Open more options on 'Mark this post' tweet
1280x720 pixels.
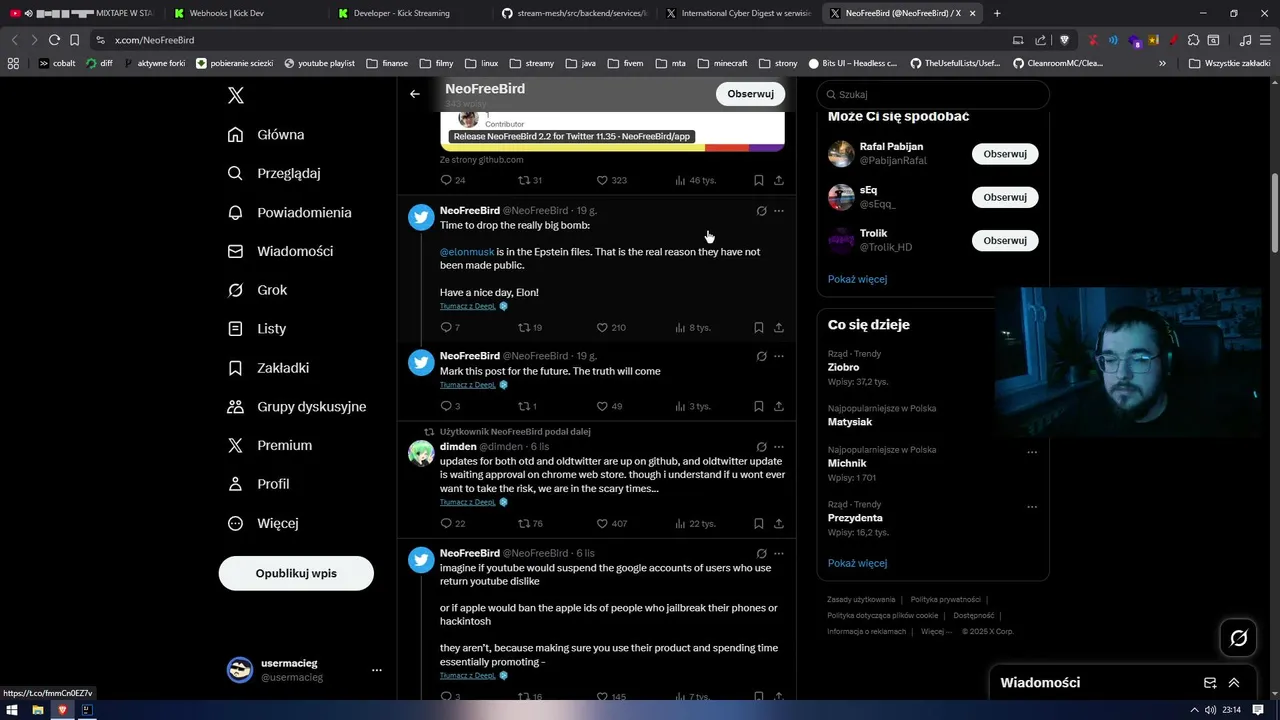779,356
